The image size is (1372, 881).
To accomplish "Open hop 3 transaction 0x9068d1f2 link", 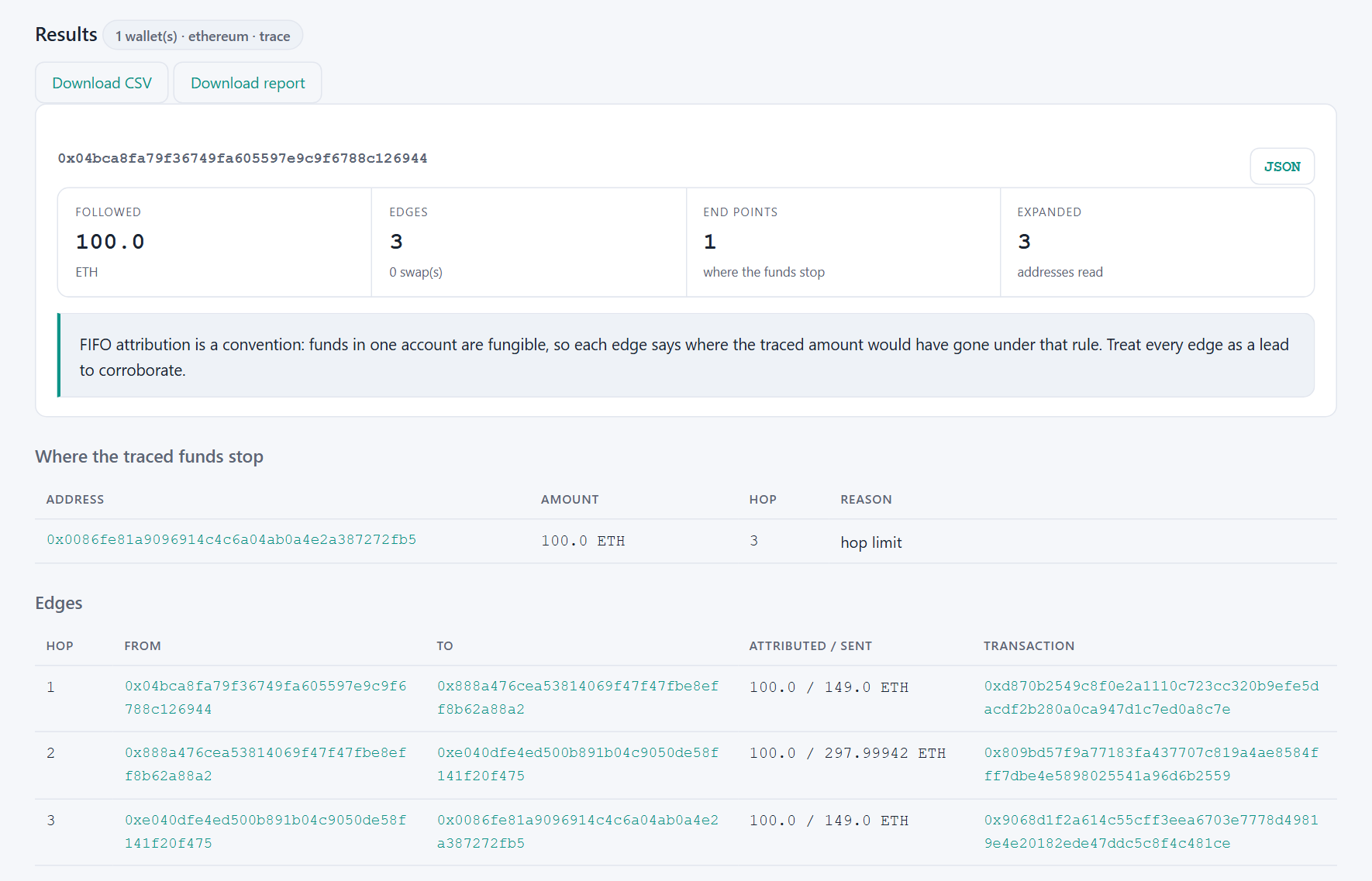I will (1151, 831).
